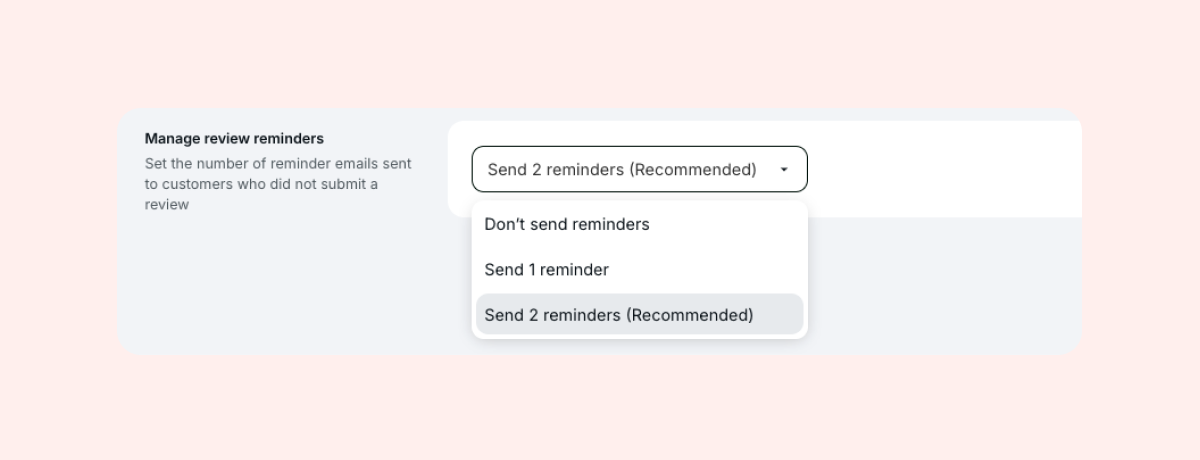This screenshot has height=460, width=1200.
Task: Pick the highlighted "Send 2 reminders (Recommended)" option
Action: pyautogui.click(x=618, y=315)
